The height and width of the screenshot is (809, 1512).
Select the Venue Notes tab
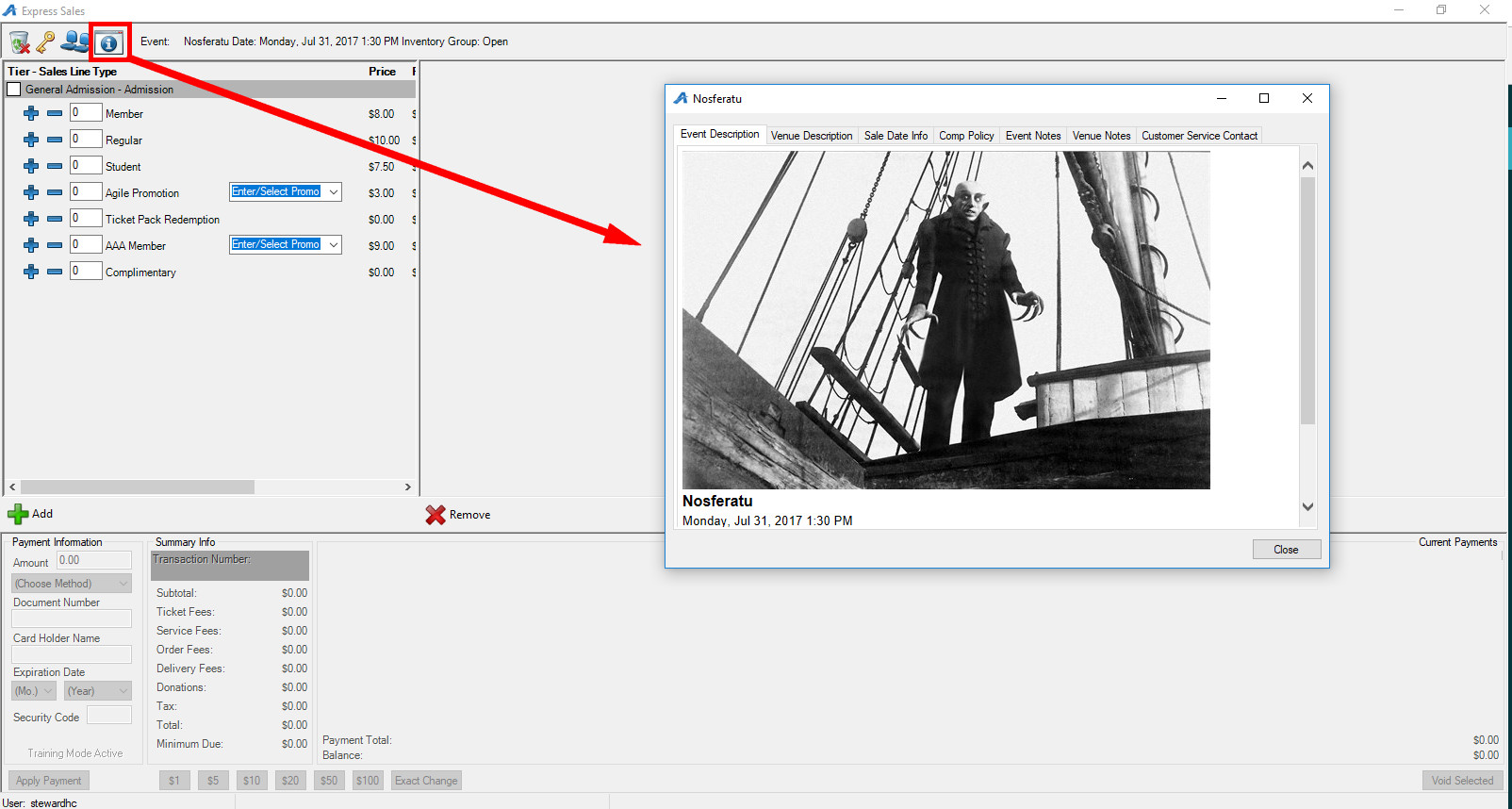pos(1101,136)
